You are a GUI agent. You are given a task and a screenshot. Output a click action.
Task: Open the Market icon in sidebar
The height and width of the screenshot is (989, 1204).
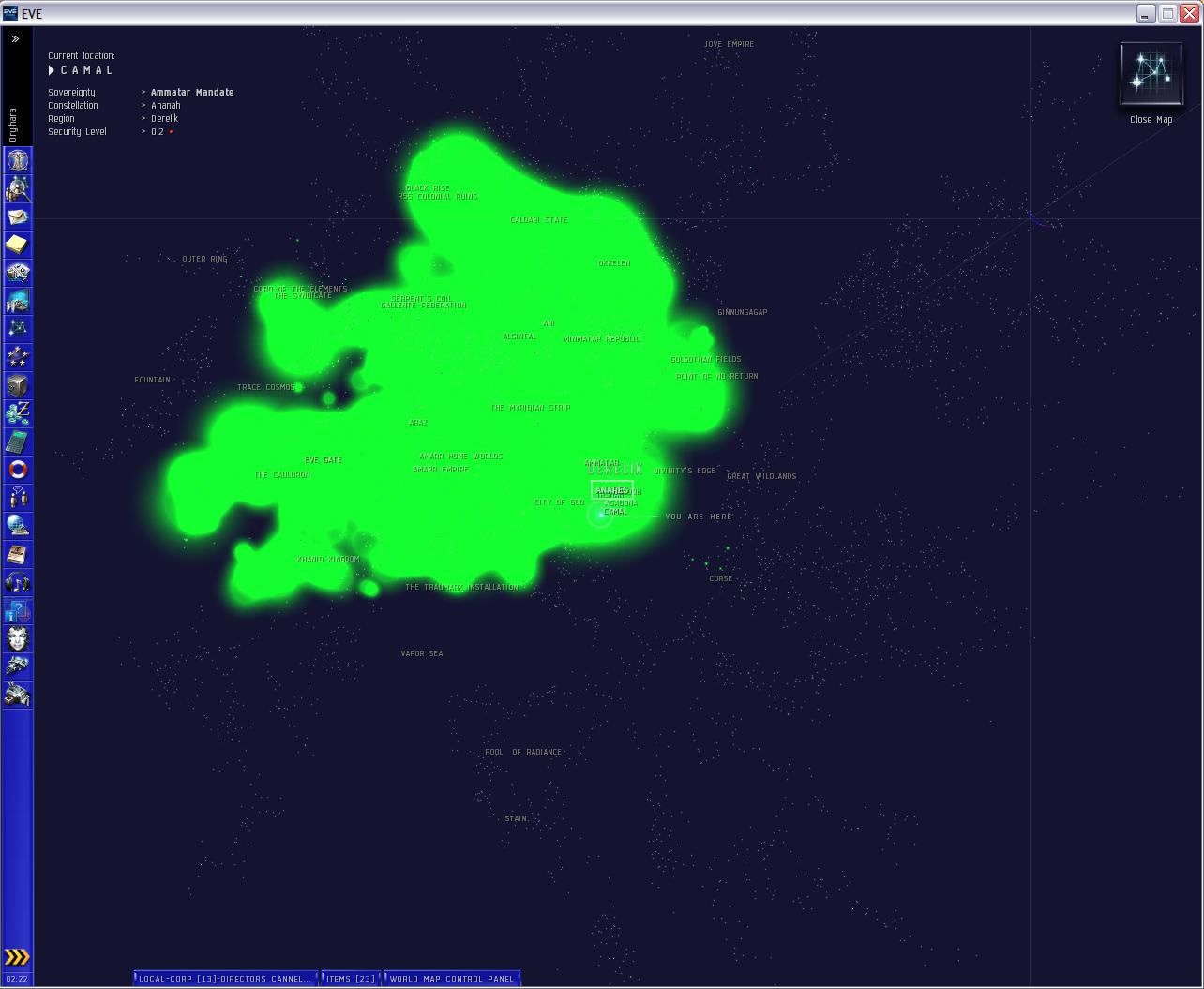[x=17, y=301]
